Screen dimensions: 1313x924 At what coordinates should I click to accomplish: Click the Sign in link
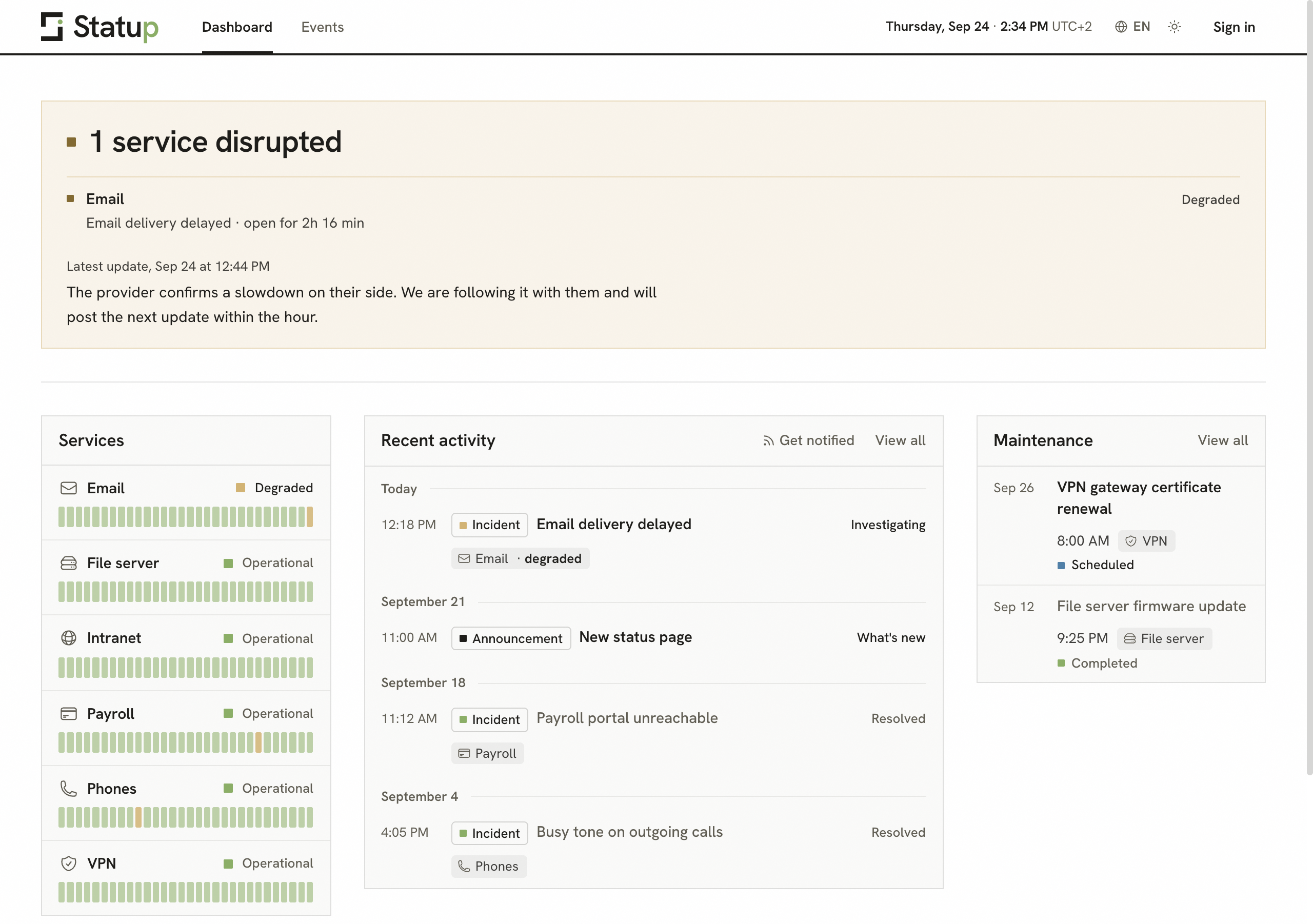[x=1234, y=27]
